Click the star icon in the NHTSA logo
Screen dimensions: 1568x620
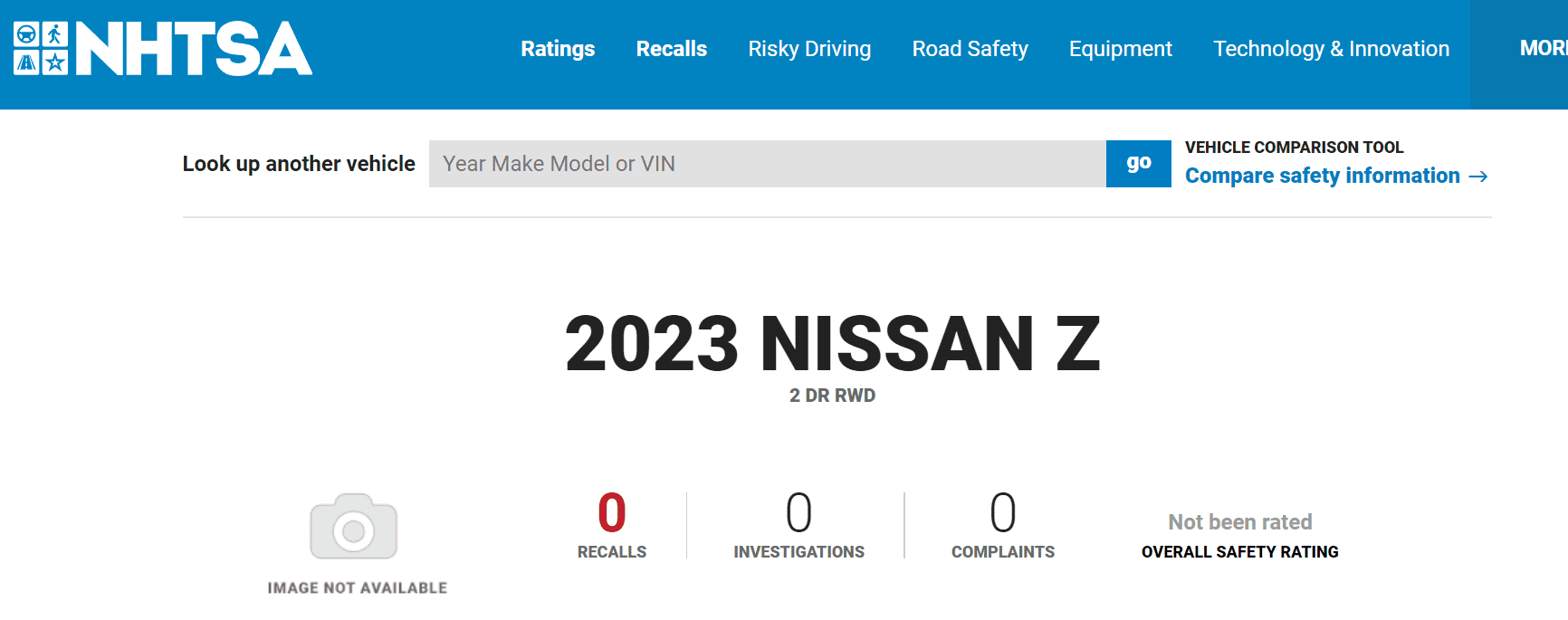point(55,62)
